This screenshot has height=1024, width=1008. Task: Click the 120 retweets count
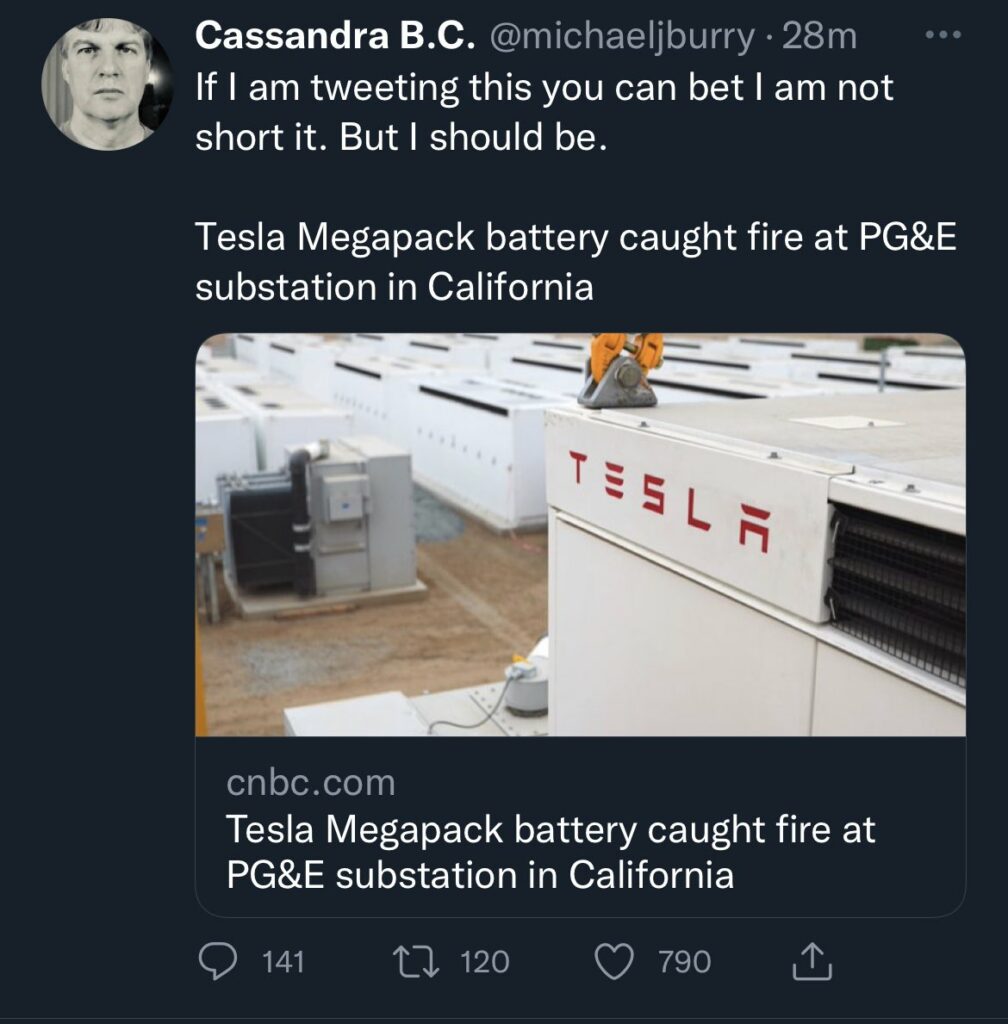click(485, 963)
